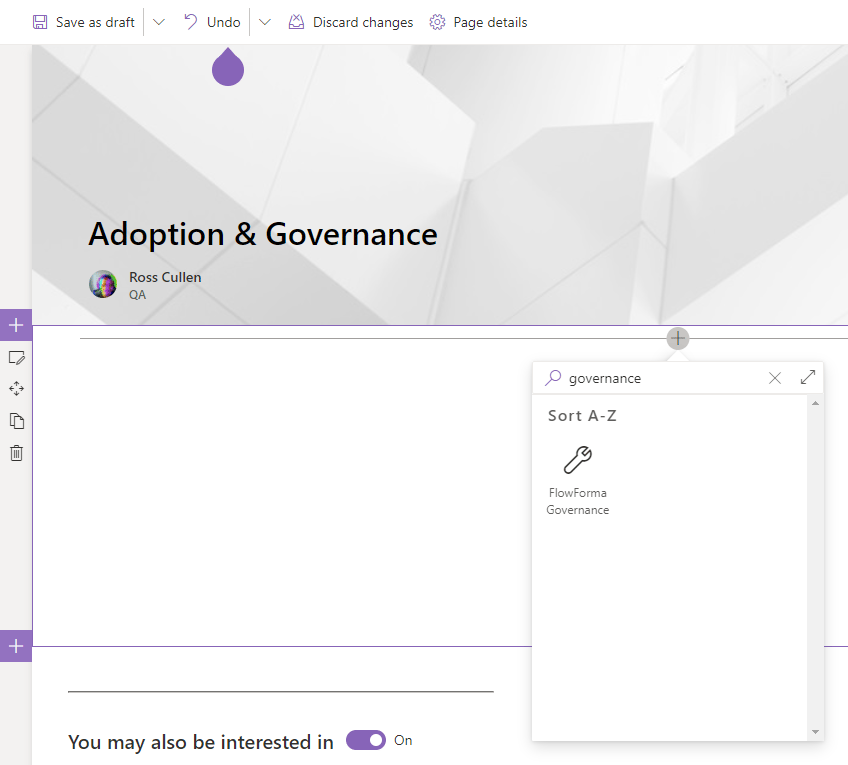The image size is (848, 765).
Task: Click the QA byline text
Action: tap(137, 295)
